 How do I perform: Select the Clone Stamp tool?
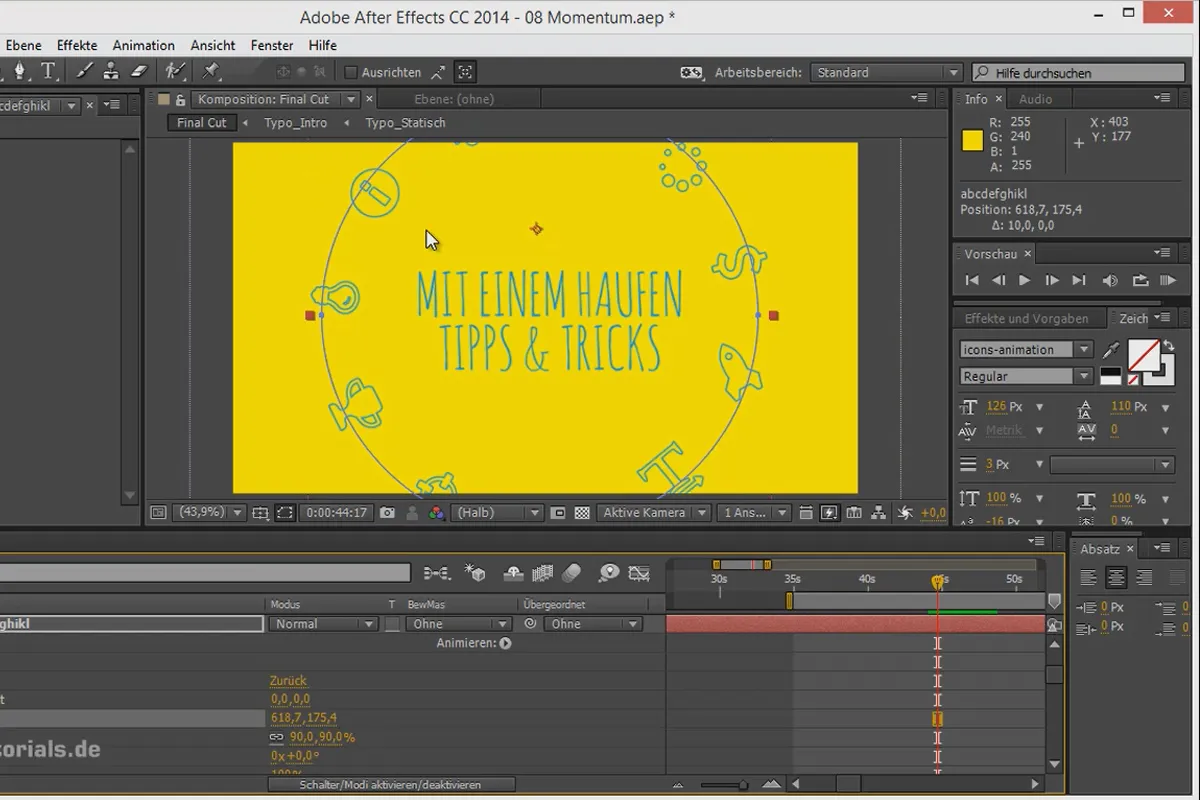pos(111,71)
